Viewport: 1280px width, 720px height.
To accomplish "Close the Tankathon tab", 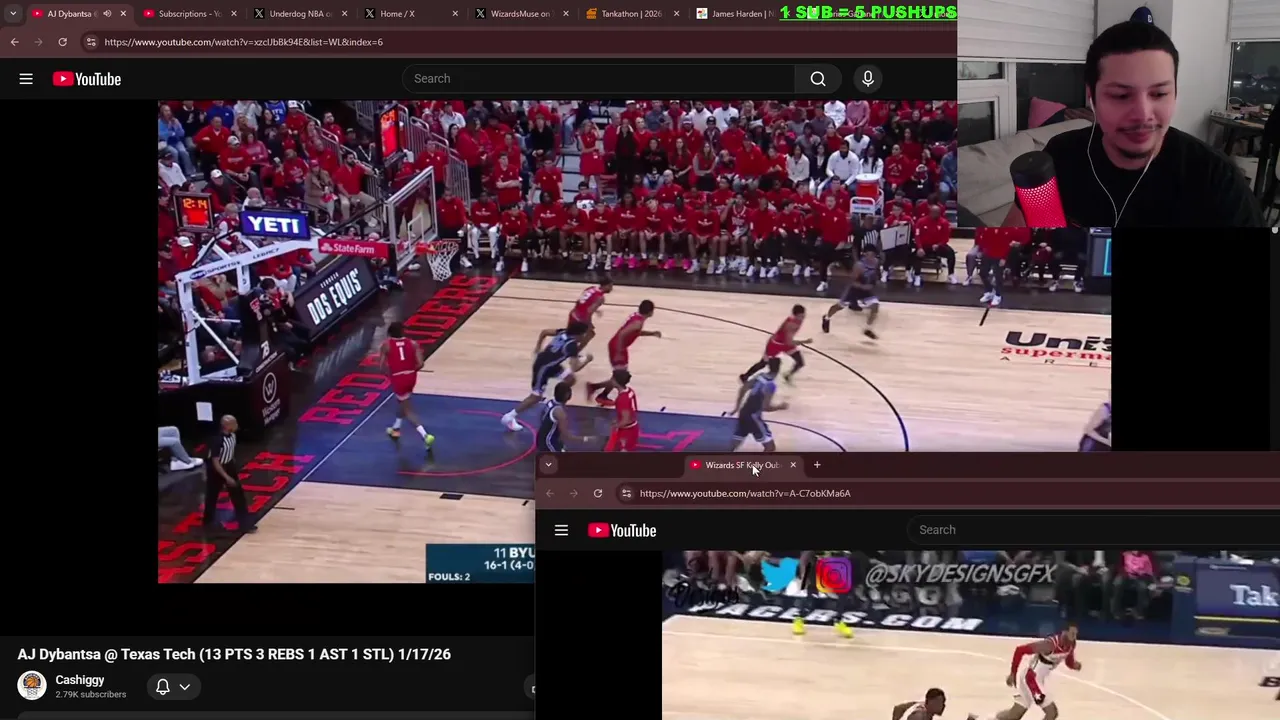I will click(677, 14).
